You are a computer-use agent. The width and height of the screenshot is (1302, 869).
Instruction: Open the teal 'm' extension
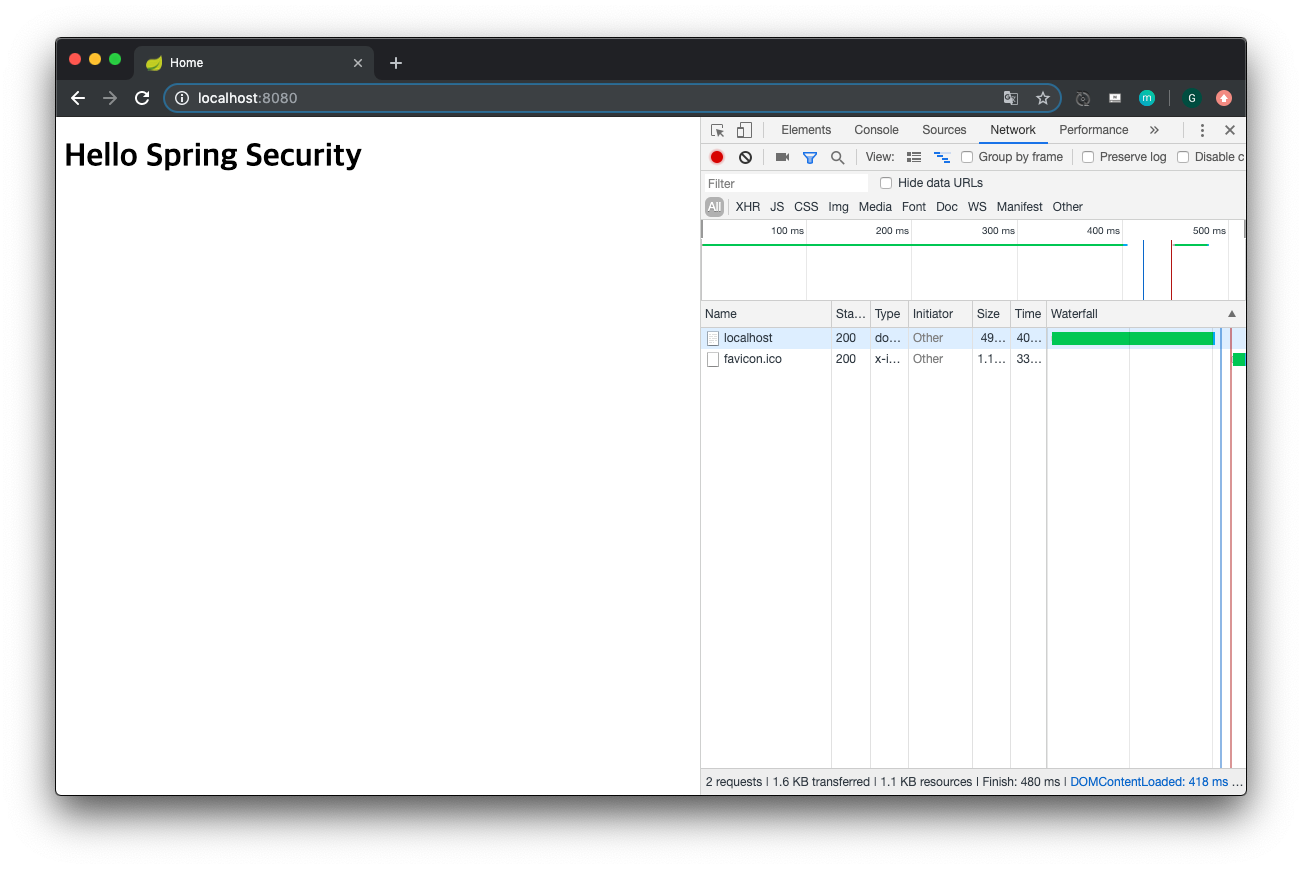[x=1147, y=98]
